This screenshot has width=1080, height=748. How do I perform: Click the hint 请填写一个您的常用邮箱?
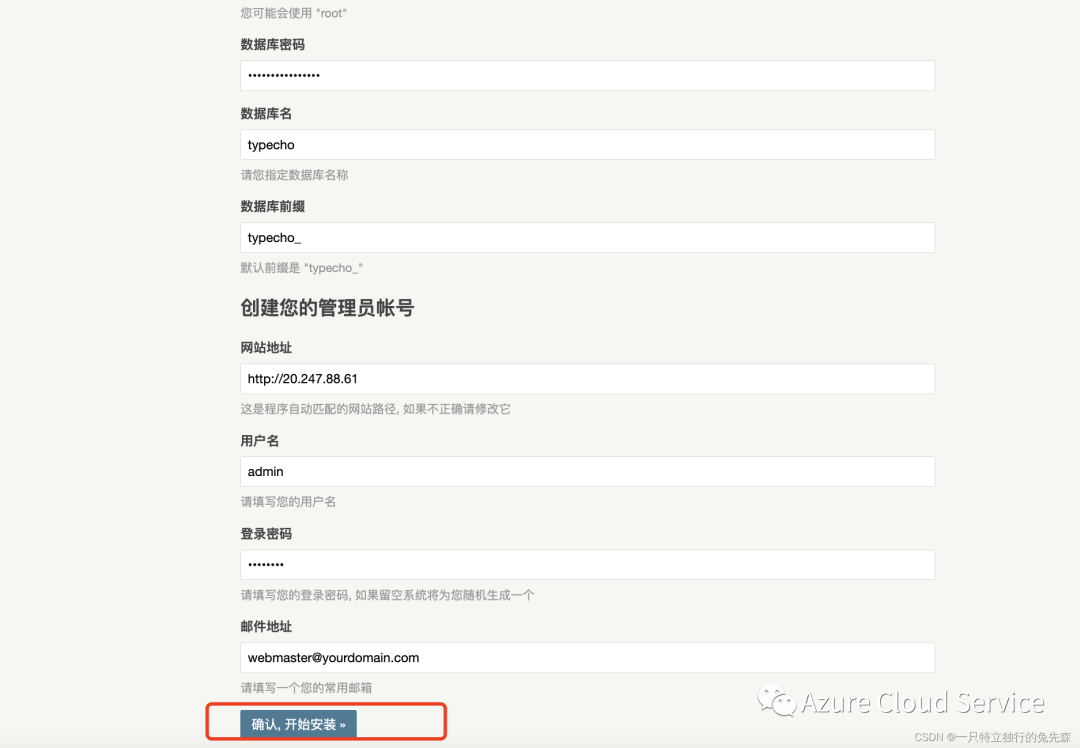307,687
